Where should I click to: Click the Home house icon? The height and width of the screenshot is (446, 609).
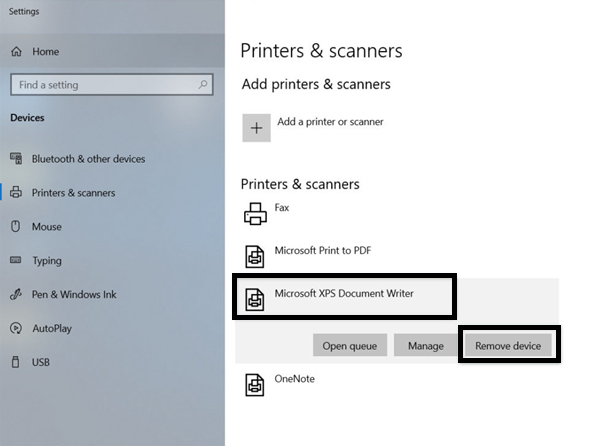coord(16,51)
